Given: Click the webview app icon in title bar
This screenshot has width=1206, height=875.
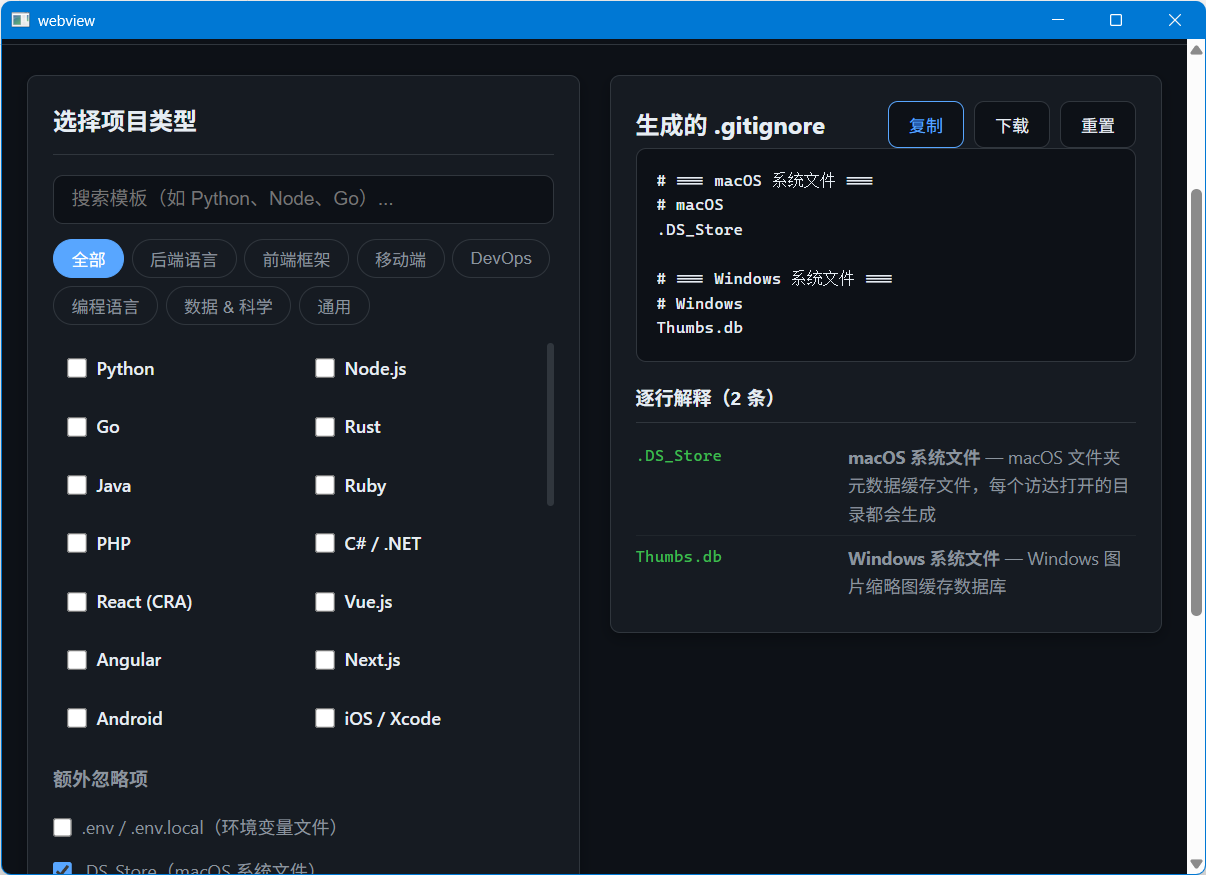Looking at the screenshot, I should 20,20.
